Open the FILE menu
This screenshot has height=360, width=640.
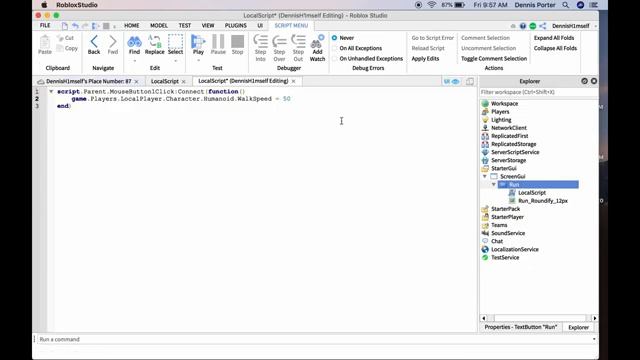coord(45,25)
